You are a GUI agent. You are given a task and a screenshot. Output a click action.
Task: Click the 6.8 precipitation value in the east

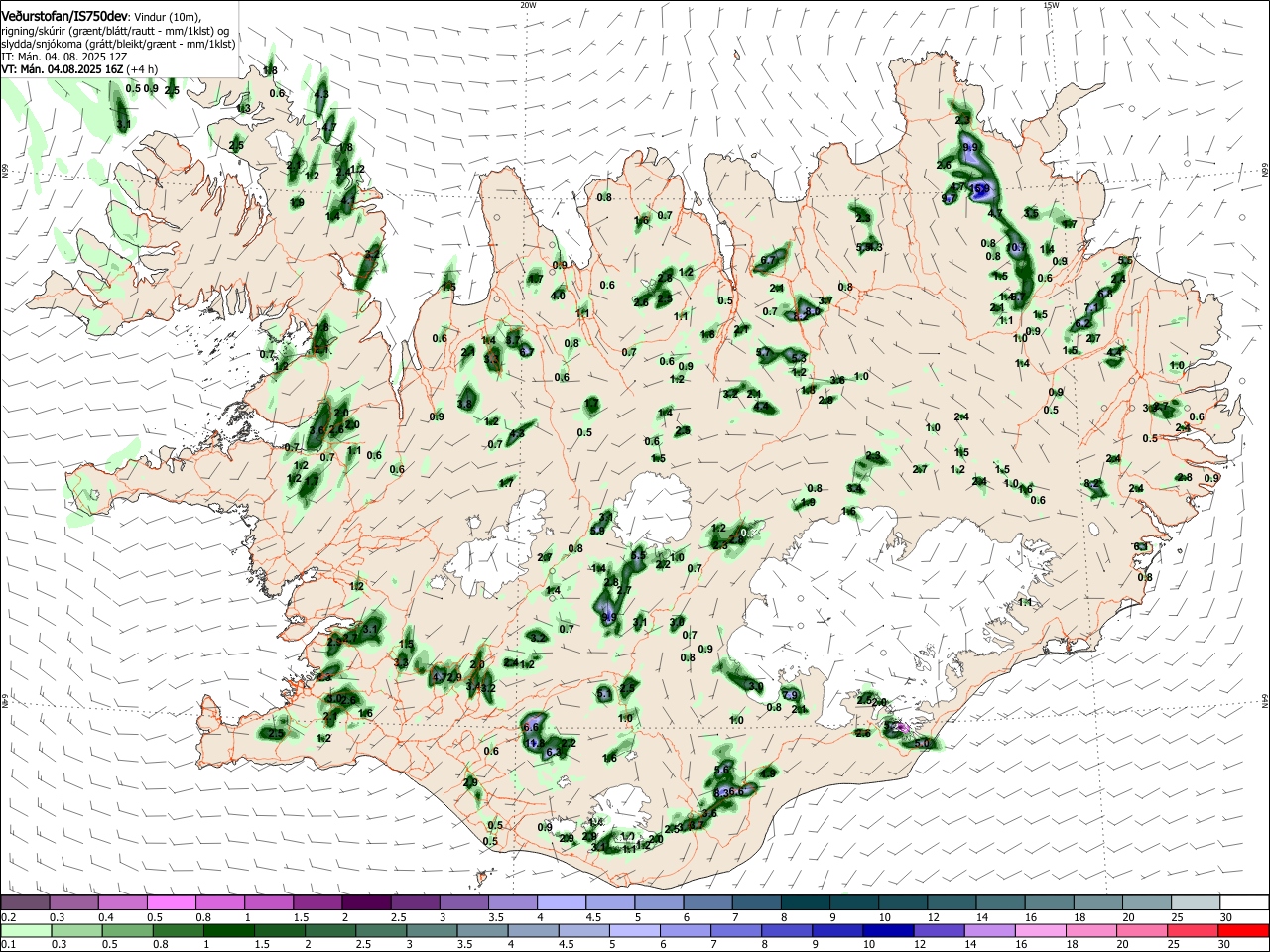click(1105, 295)
